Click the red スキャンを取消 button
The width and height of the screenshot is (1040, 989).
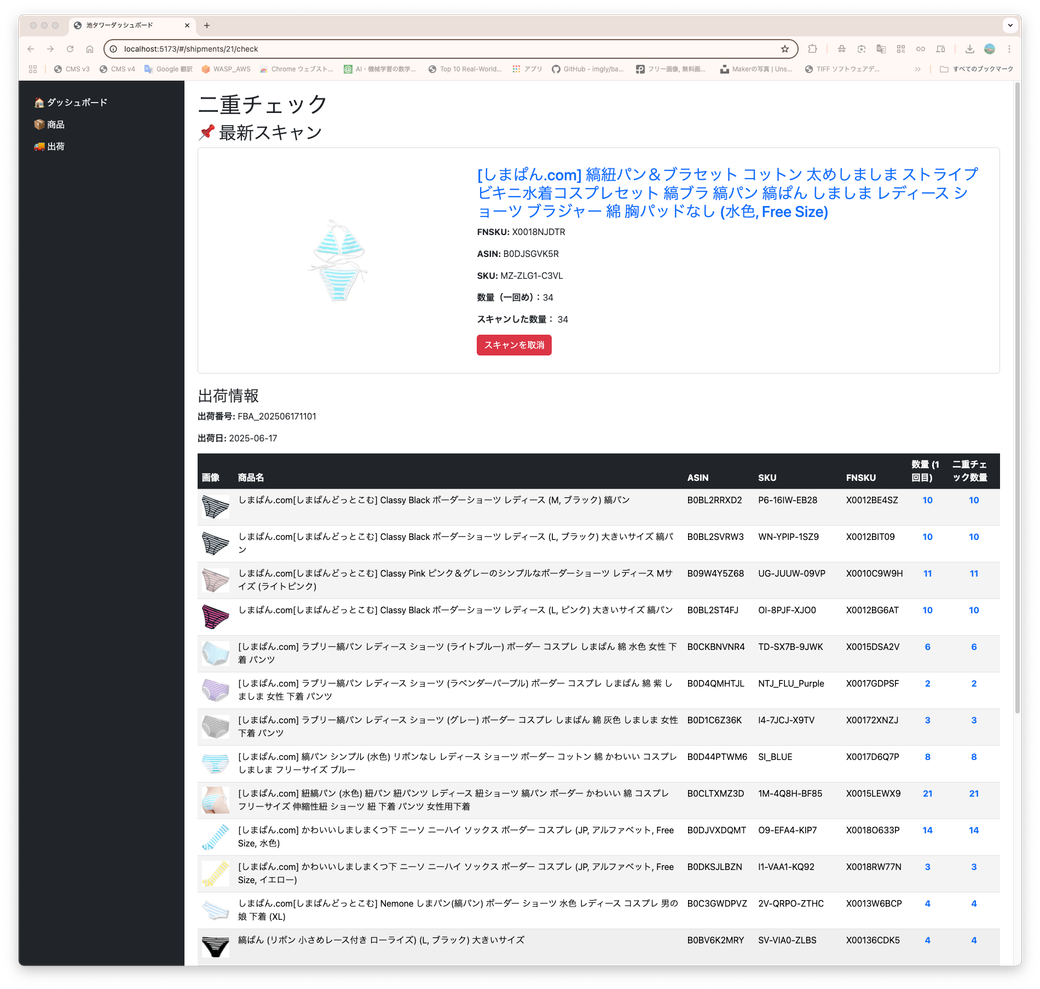coord(514,345)
